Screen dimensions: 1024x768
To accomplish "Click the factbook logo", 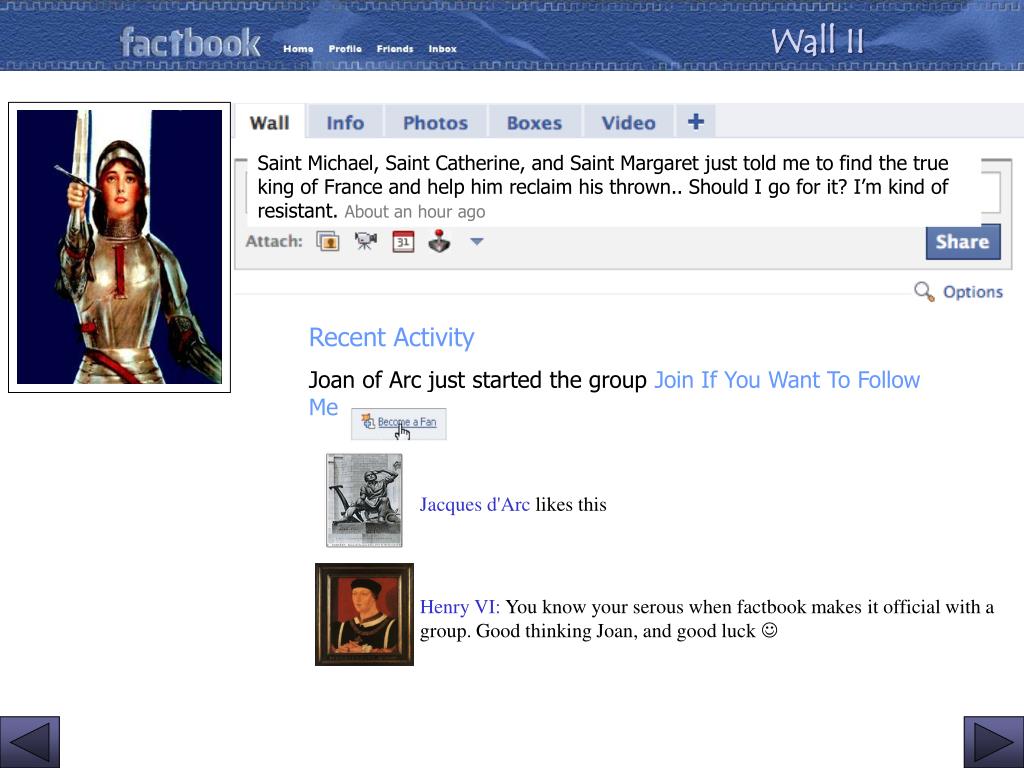I will click(x=190, y=42).
